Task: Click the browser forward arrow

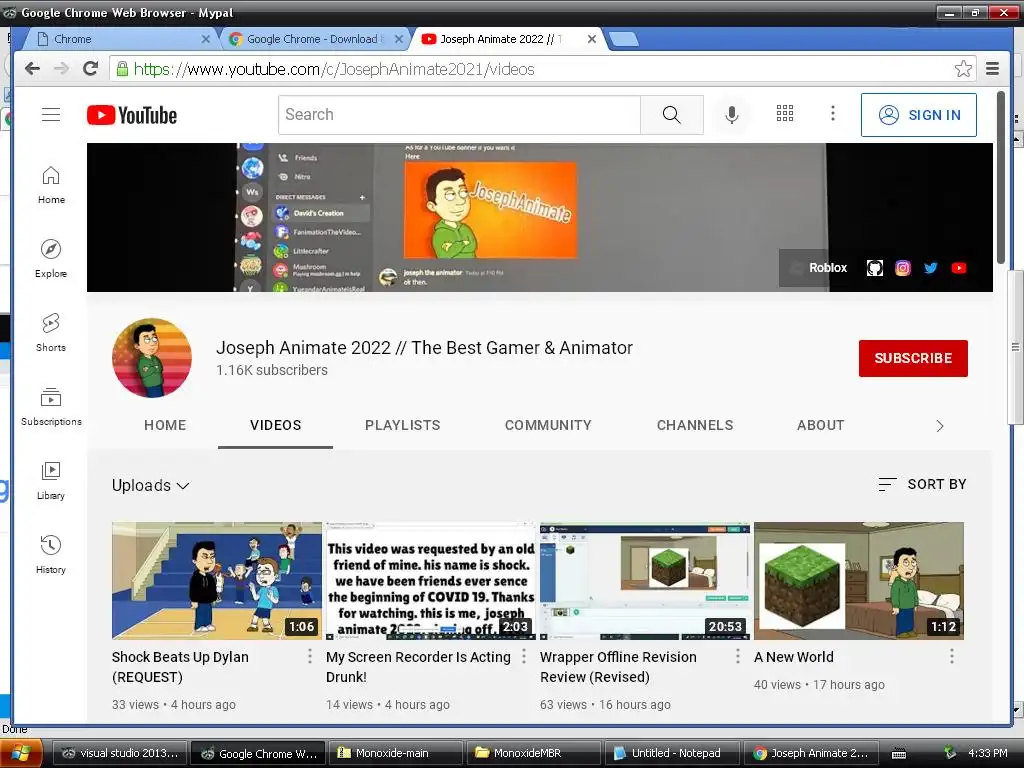Action: 61,69
